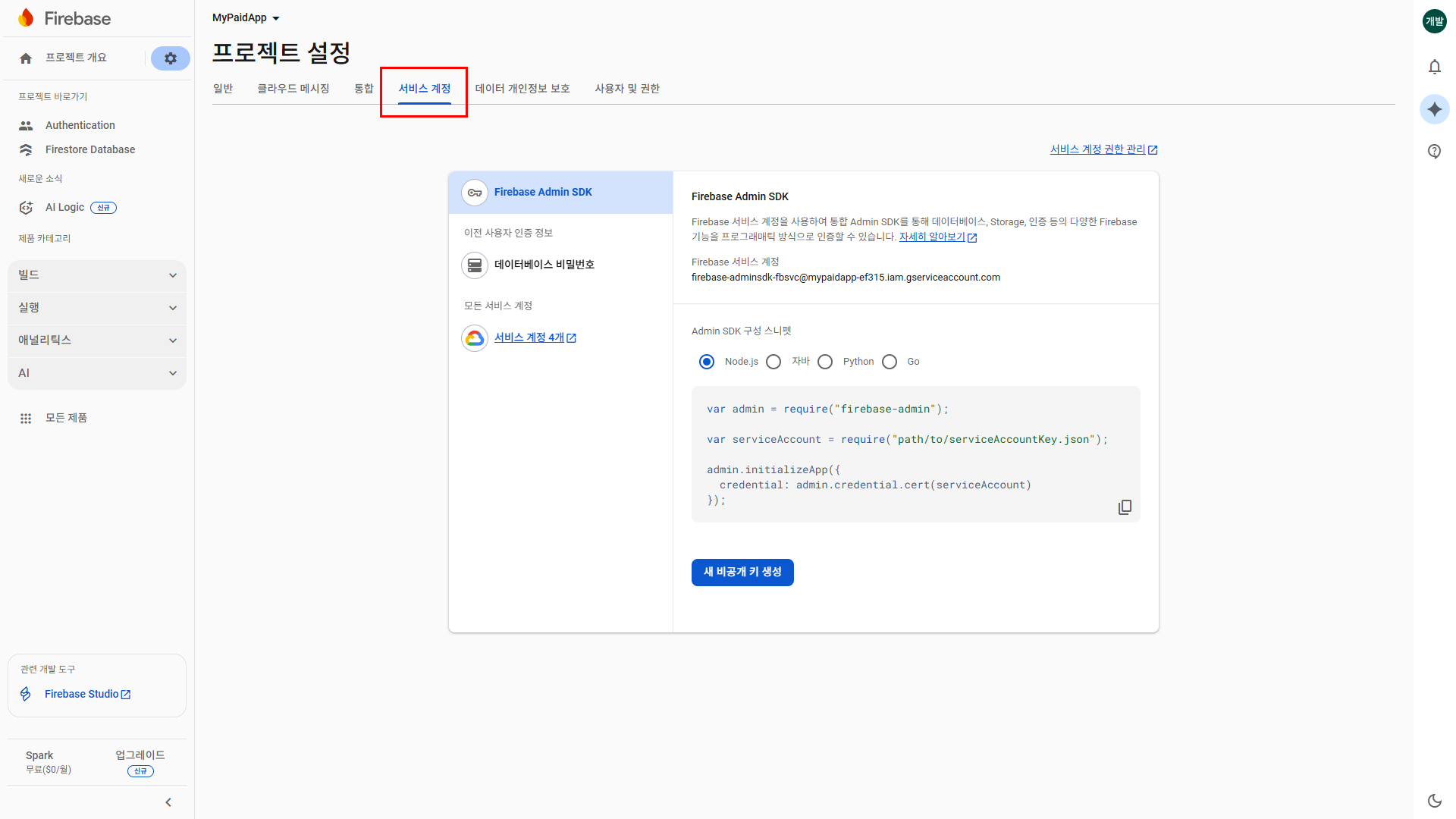The height and width of the screenshot is (819, 1456).
Task: Select the Go radio button
Action: pyautogui.click(x=890, y=362)
